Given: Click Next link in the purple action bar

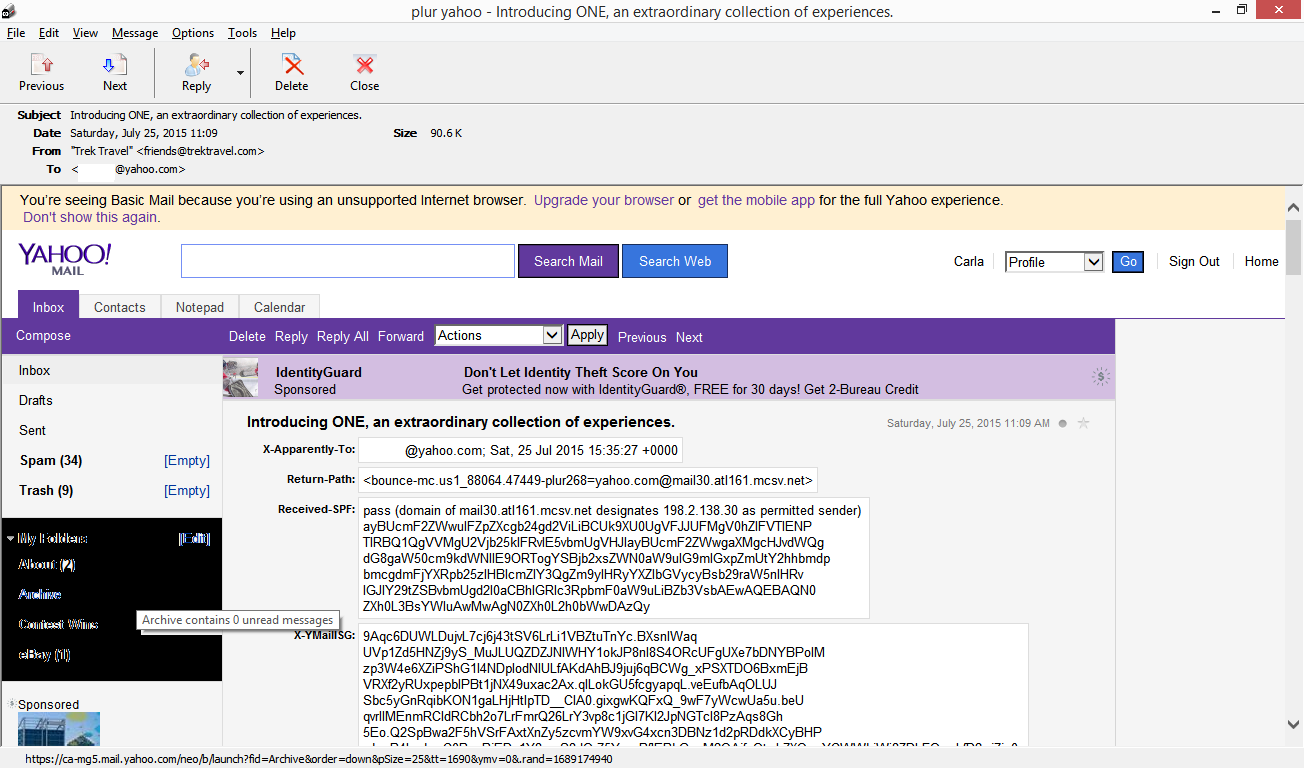Looking at the screenshot, I should pyautogui.click(x=689, y=337).
